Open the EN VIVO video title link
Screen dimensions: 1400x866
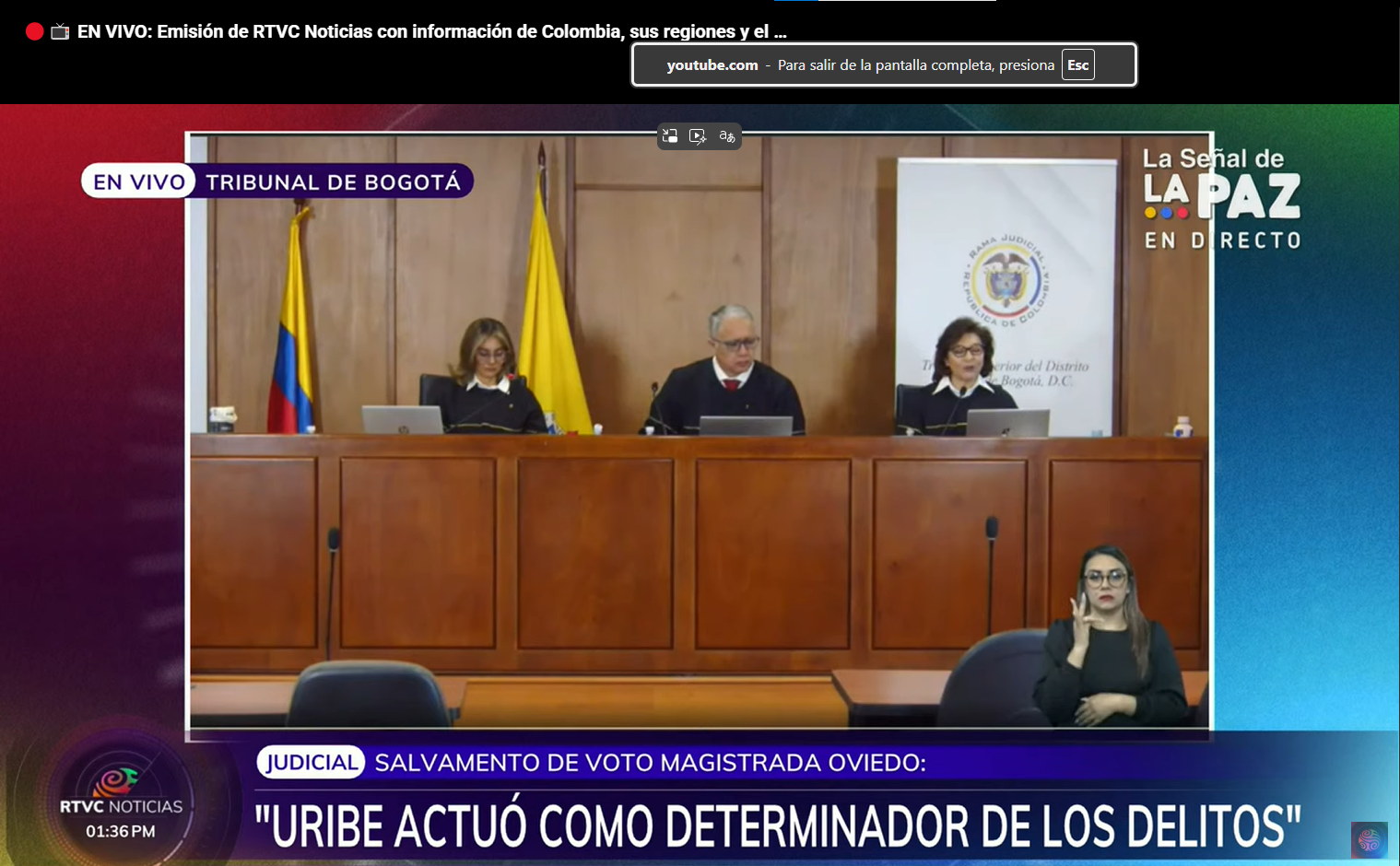click(431, 31)
